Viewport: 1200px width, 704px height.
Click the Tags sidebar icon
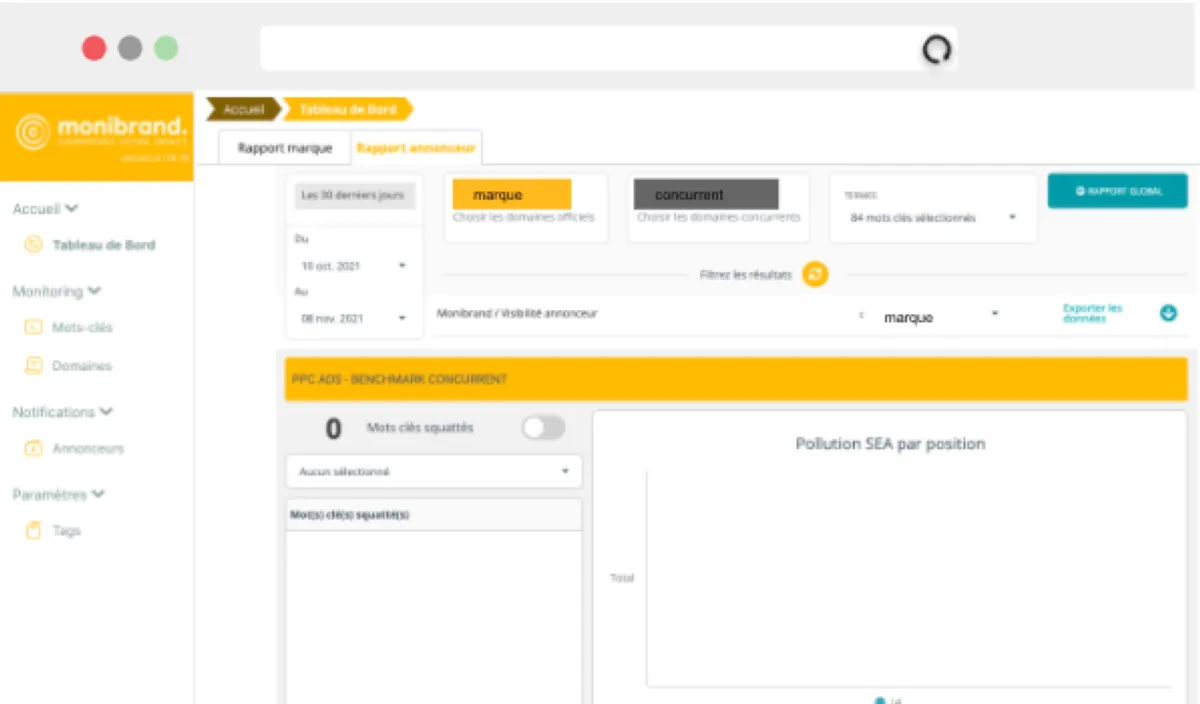(x=34, y=531)
